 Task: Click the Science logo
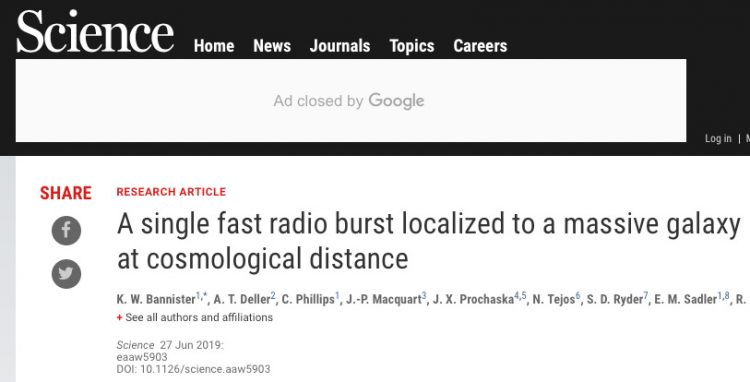pos(95,31)
